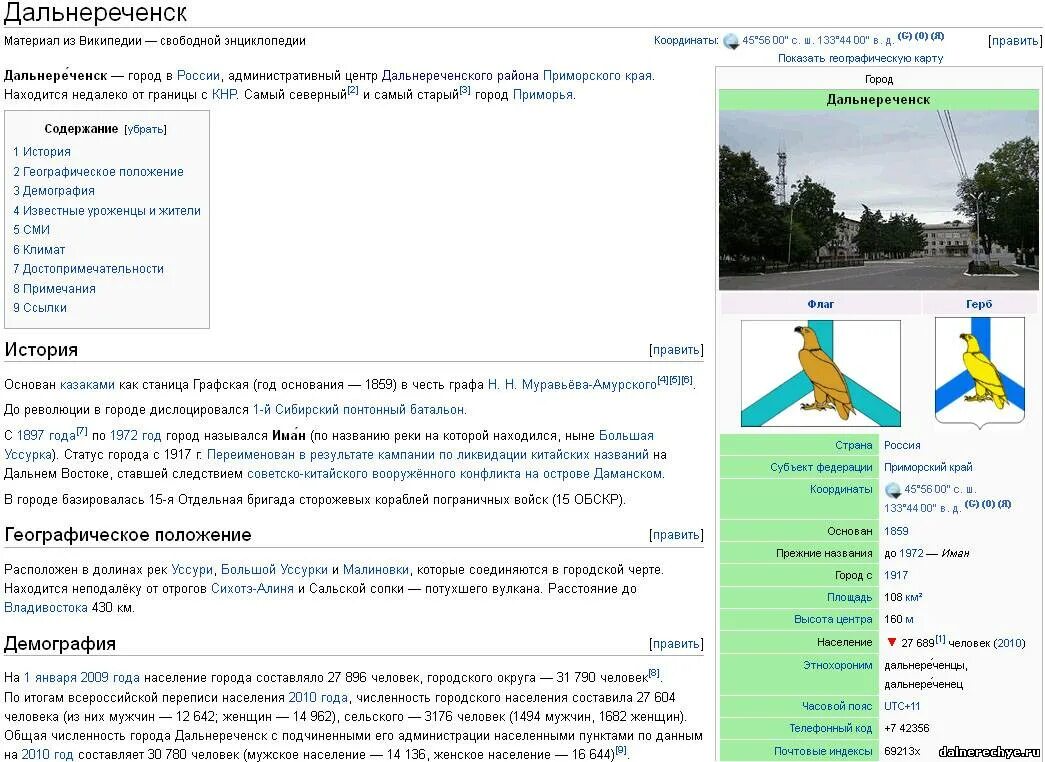Open the 1972 год link in the history text
Viewport: 1045px width, 762px height.
click(x=135, y=436)
